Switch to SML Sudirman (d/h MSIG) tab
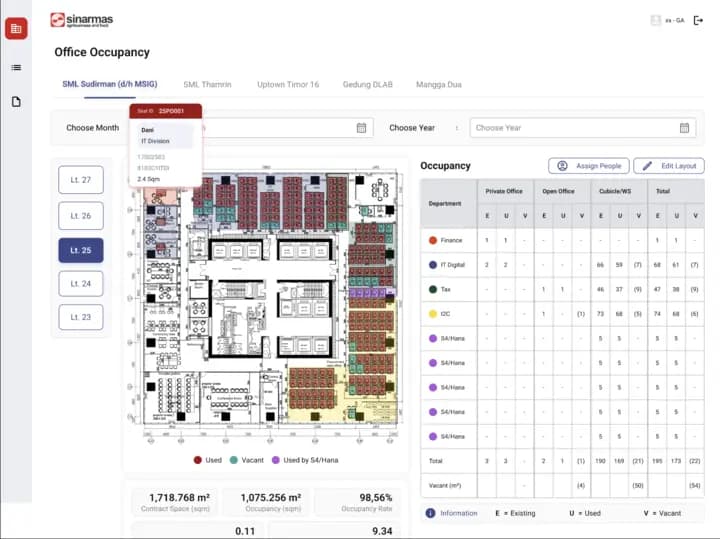This screenshot has width=720, height=539. 110,84
